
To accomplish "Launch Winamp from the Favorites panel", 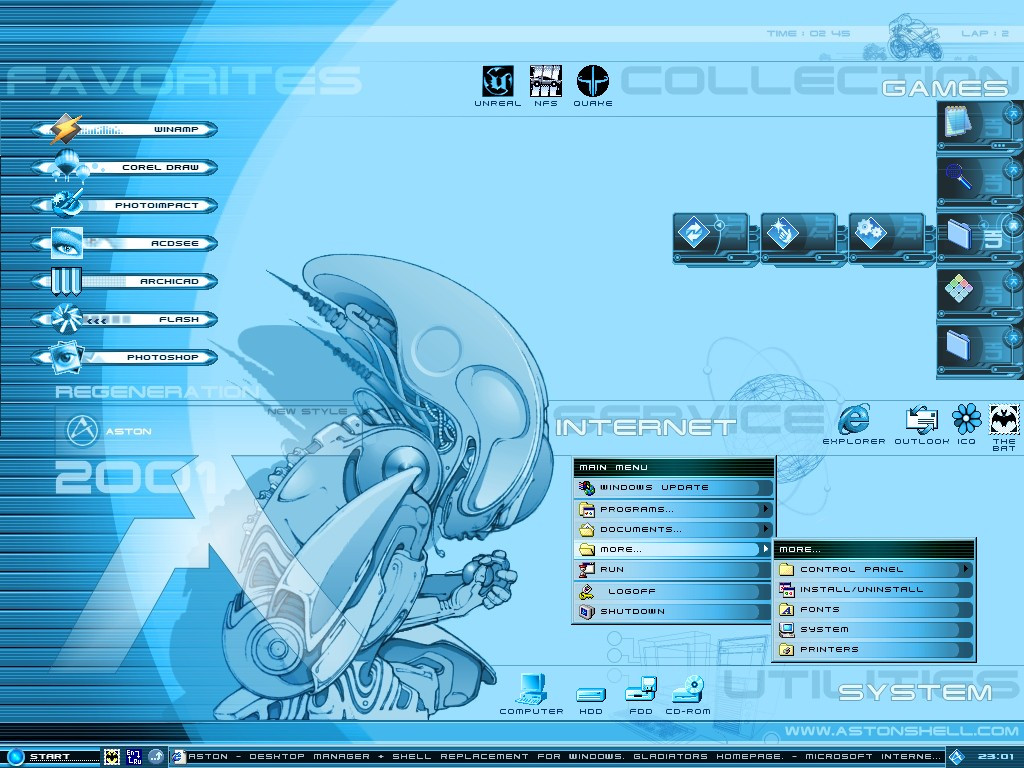I will click(x=125, y=129).
